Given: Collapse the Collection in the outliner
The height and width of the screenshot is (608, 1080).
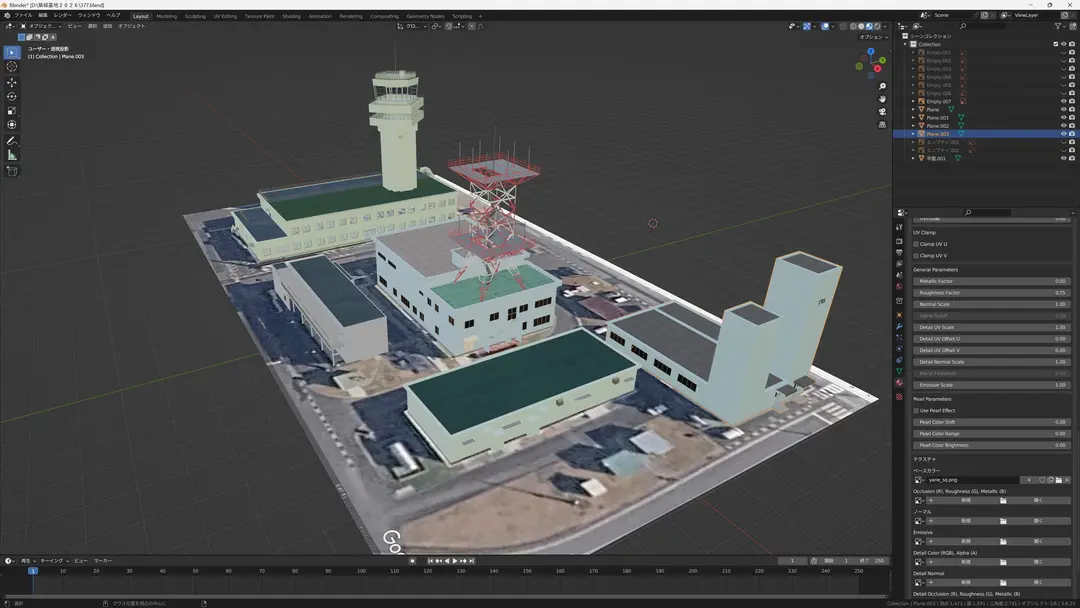Looking at the screenshot, I should coord(906,44).
